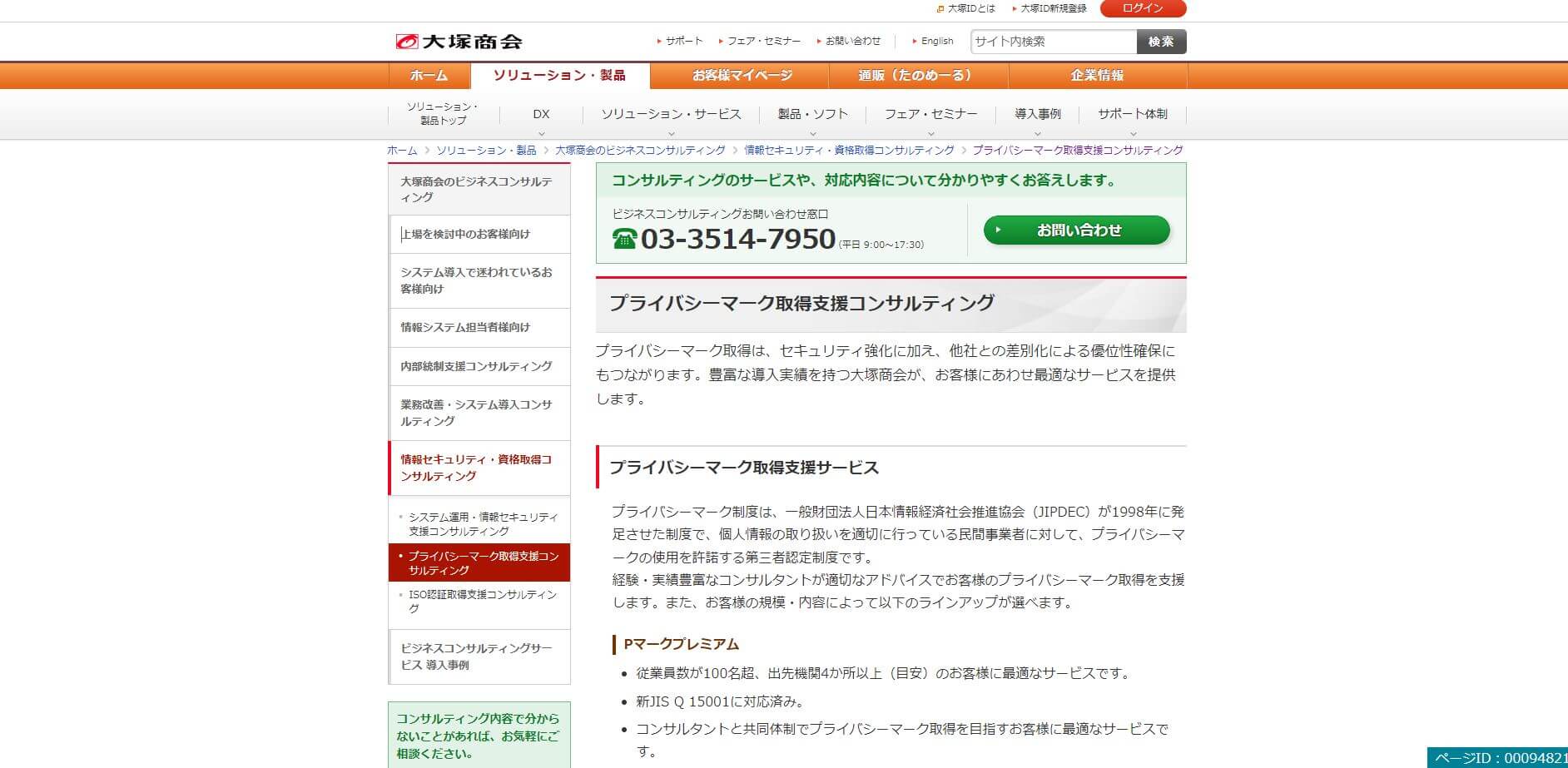The width and height of the screenshot is (1568, 768).
Task: Open the サポート header link
Action: pos(683,41)
